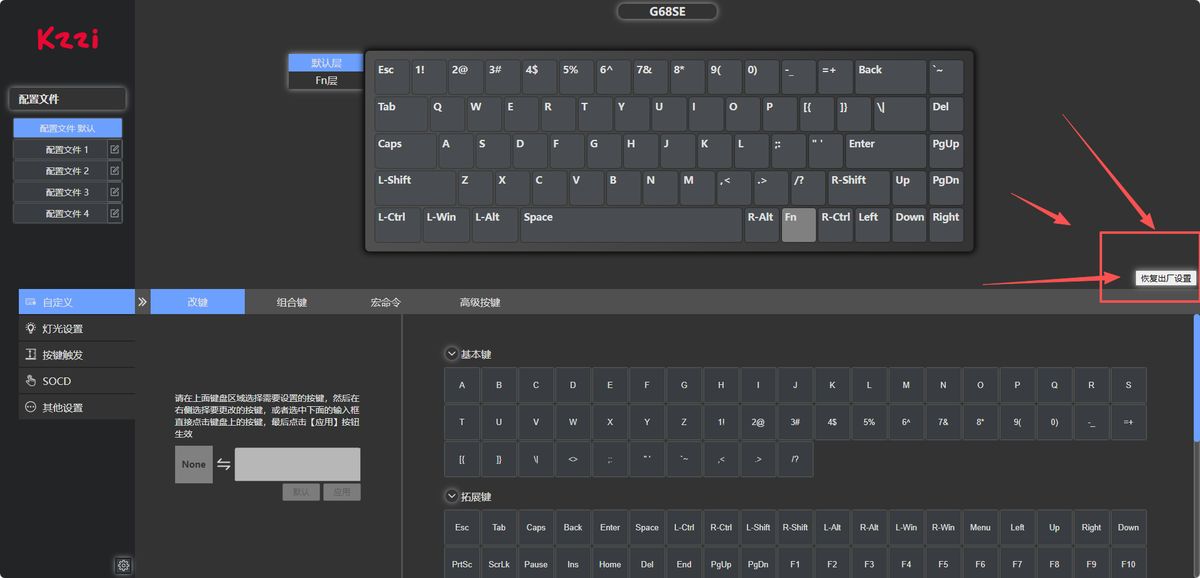The height and width of the screenshot is (578, 1200).
Task: Click the None current key box
Action: 194,464
